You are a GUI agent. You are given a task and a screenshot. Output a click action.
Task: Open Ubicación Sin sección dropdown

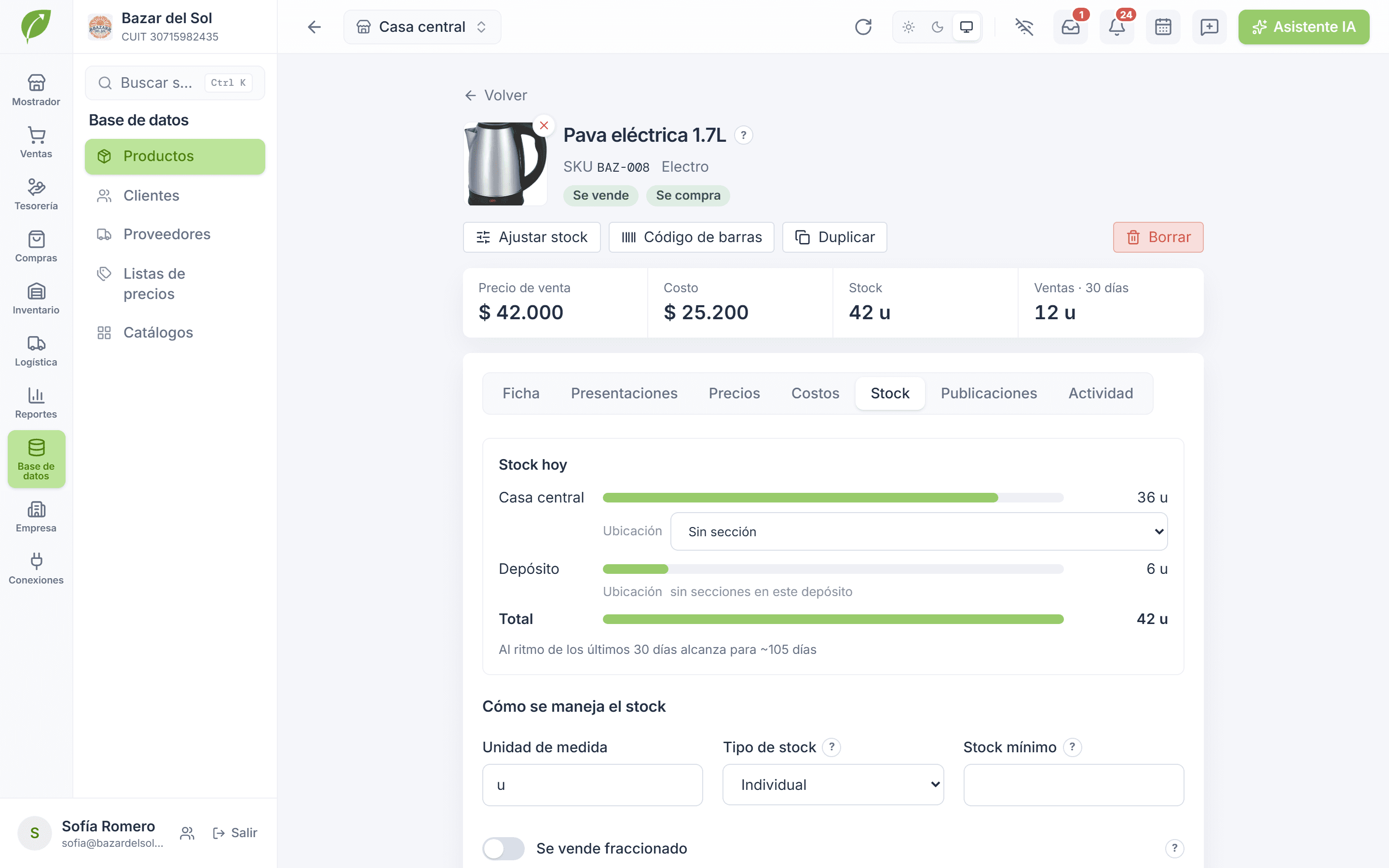[x=919, y=531]
